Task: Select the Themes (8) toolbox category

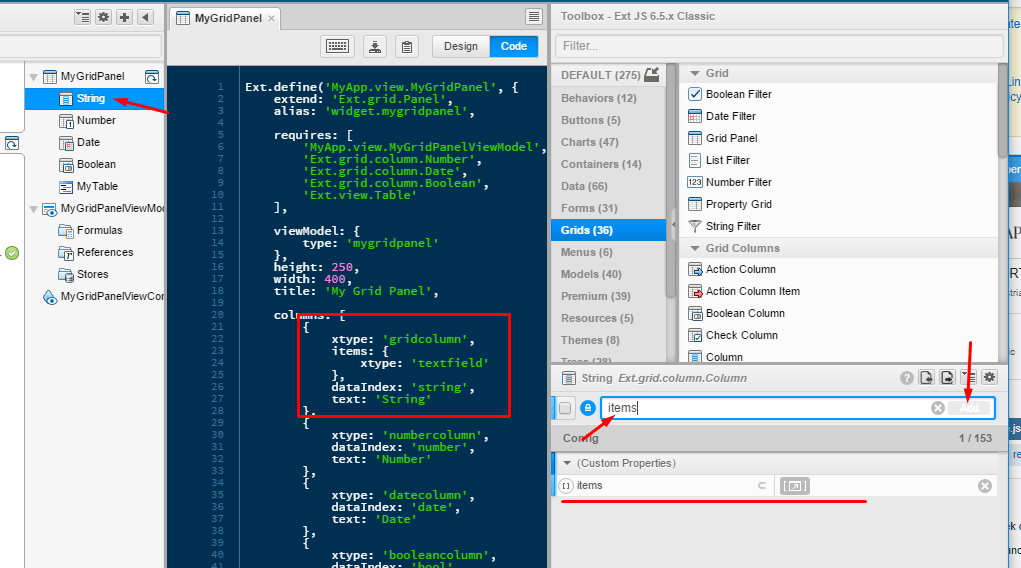Action: pos(608,340)
